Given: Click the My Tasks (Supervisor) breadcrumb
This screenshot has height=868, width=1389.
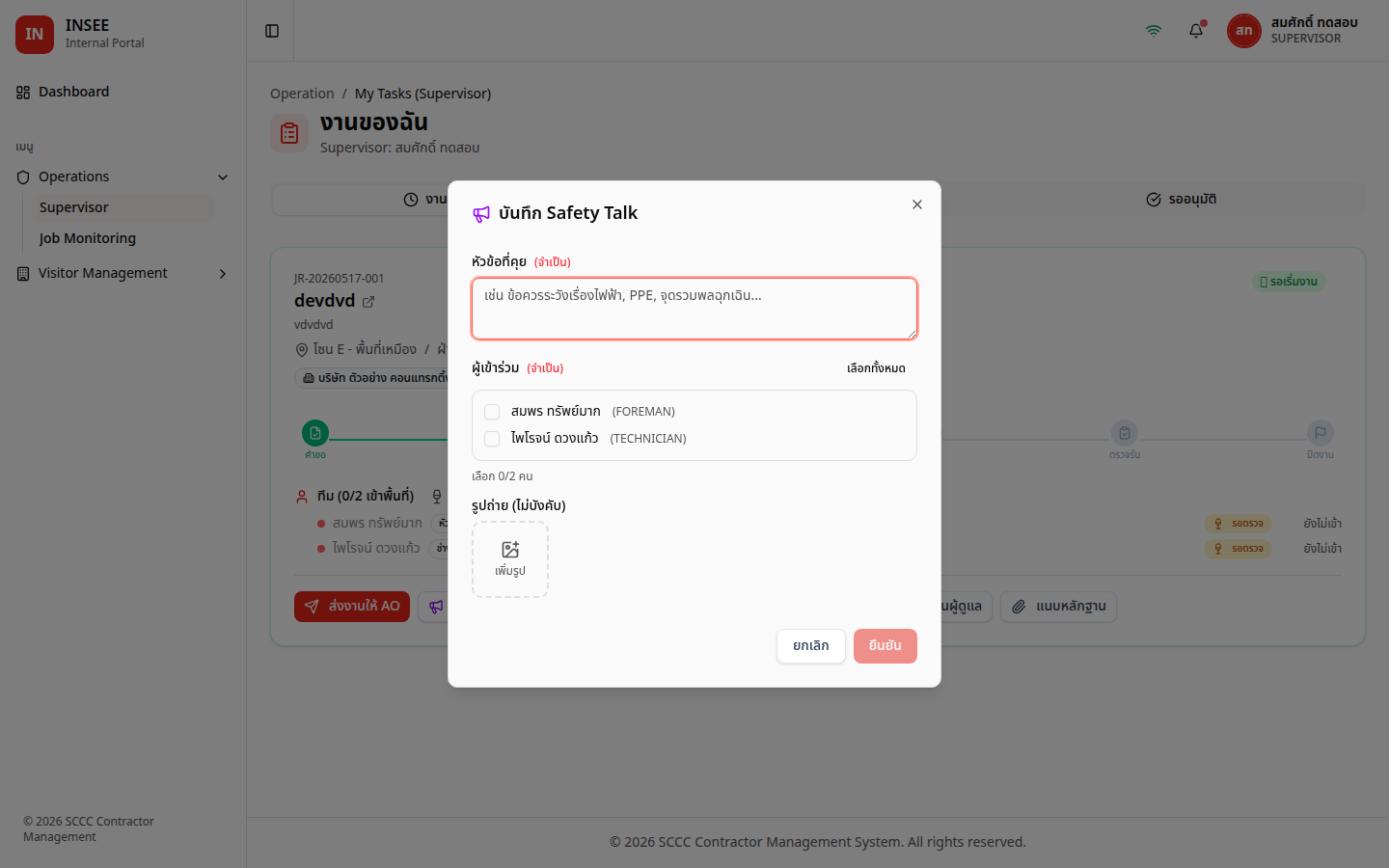Looking at the screenshot, I should pyautogui.click(x=422, y=94).
